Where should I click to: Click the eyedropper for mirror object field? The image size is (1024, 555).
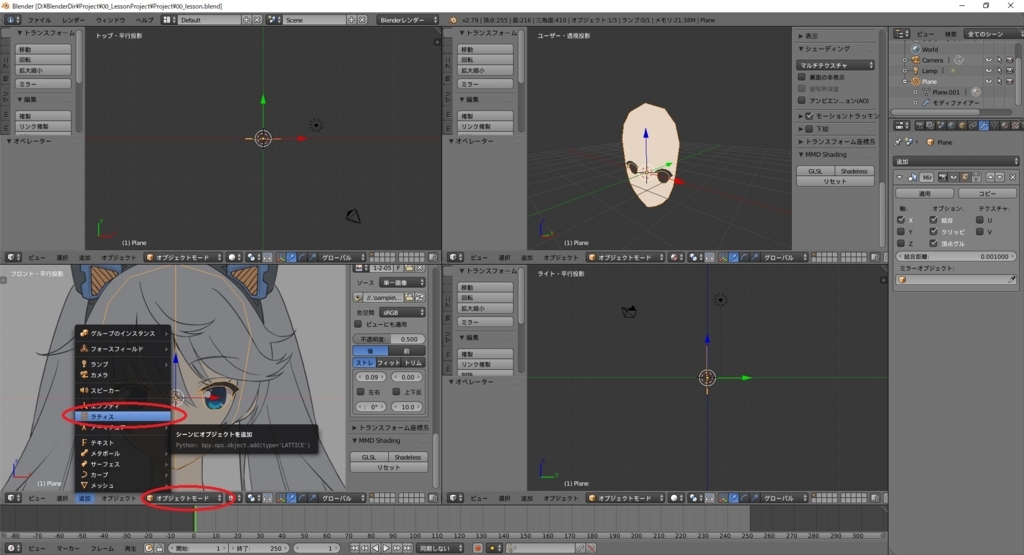(1011, 279)
